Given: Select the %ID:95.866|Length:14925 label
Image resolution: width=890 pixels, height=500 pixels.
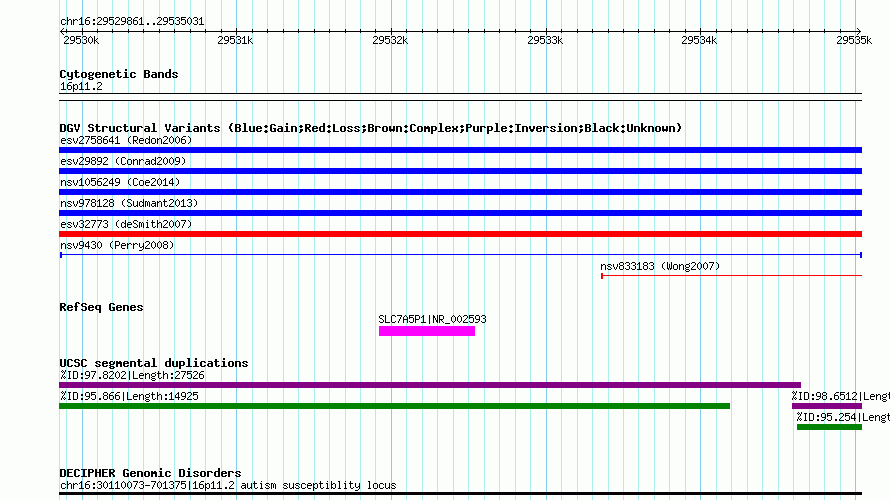Looking at the screenshot, I should tap(129, 396).
